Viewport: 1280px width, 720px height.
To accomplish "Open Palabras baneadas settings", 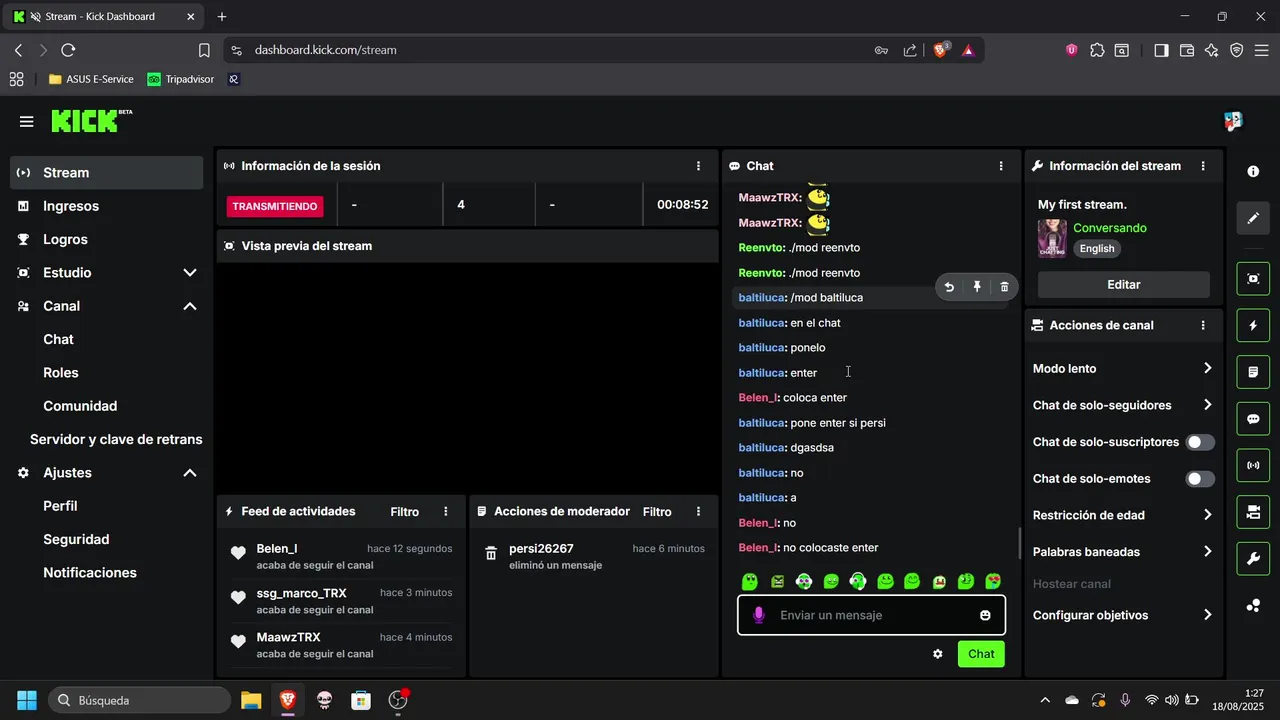I will (1123, 552).
